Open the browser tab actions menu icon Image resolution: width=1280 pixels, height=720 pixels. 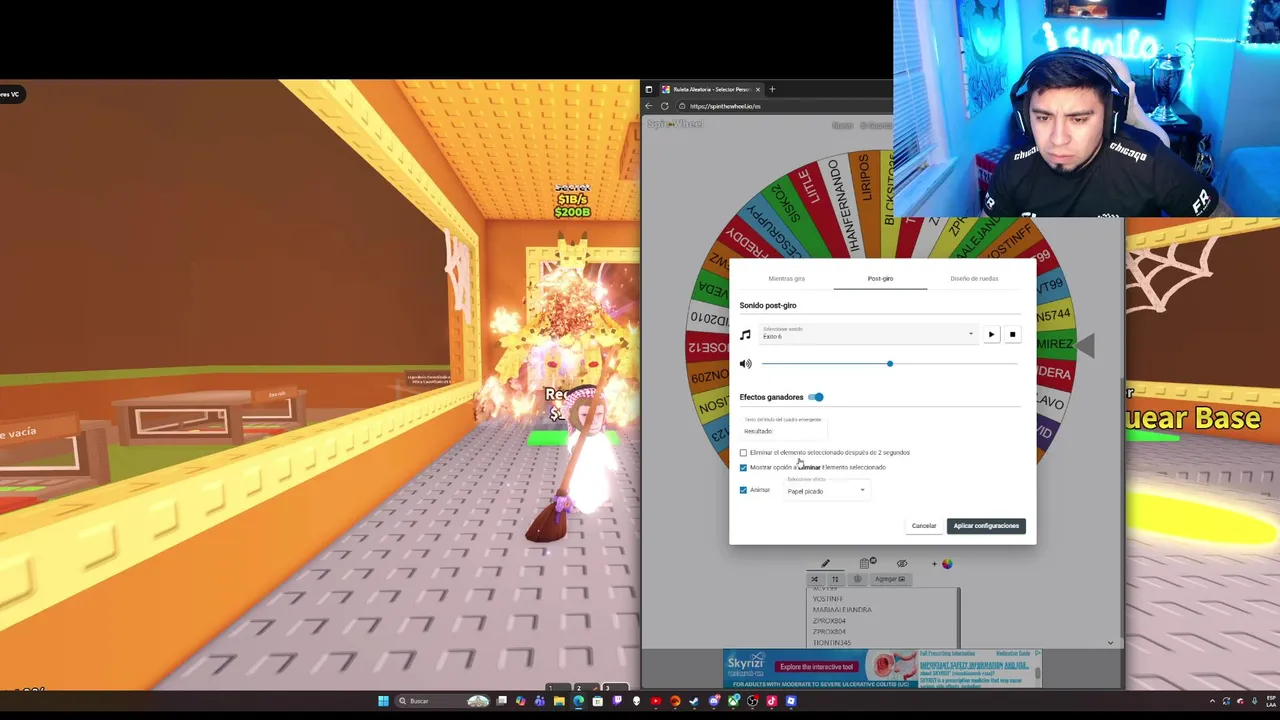pos(648,90)
